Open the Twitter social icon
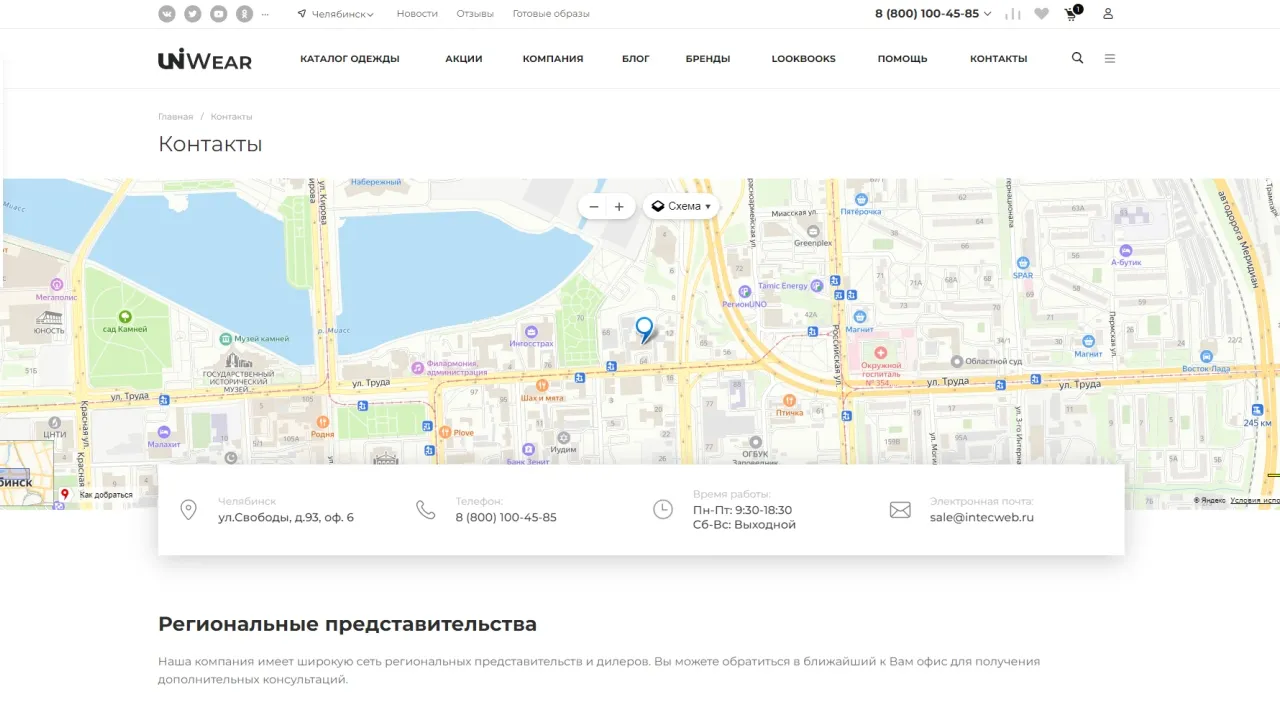The width and height of the screenshot is (1280, 720). tap(192, 14)
